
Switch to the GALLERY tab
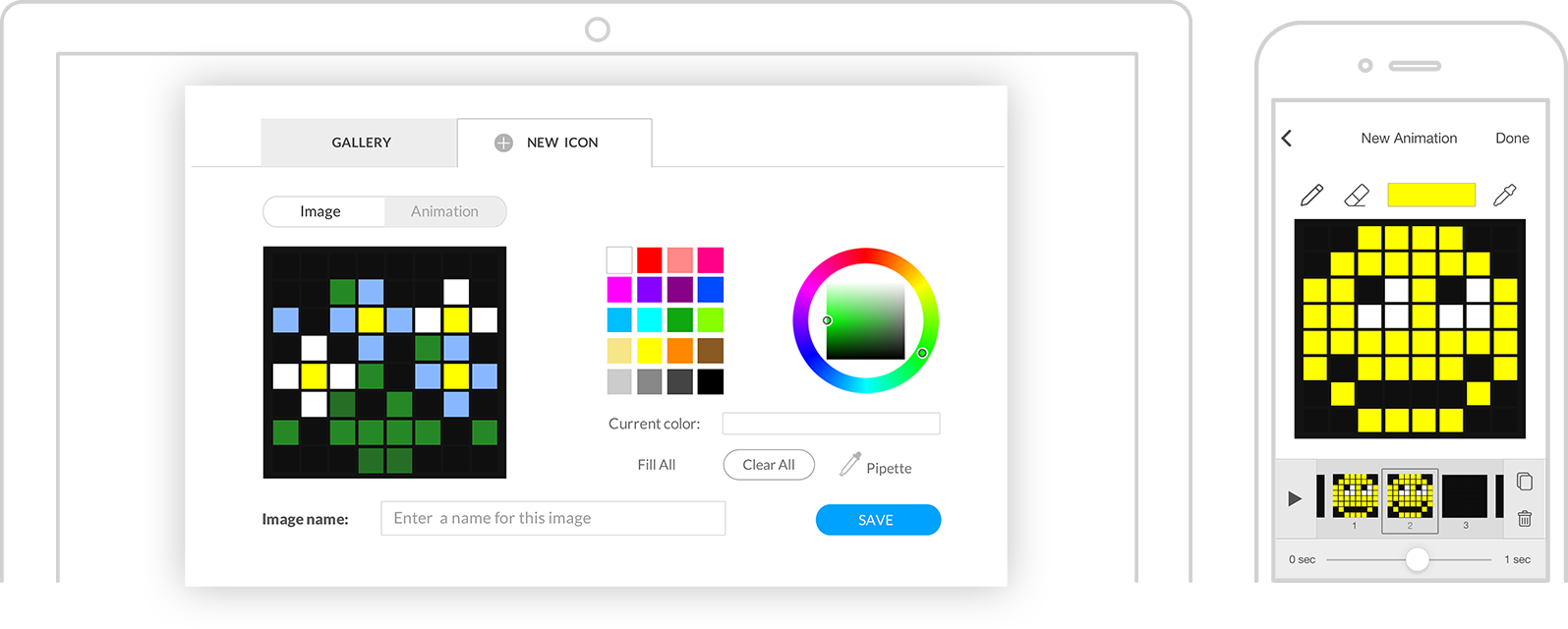[360, 143]
